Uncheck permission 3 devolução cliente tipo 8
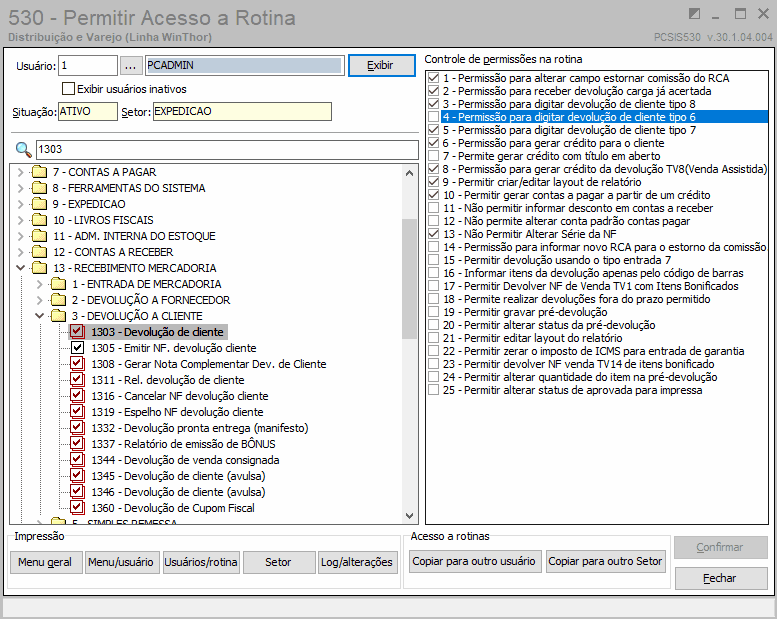The height and width of the screenshot is (619, 777). [434, 104]
